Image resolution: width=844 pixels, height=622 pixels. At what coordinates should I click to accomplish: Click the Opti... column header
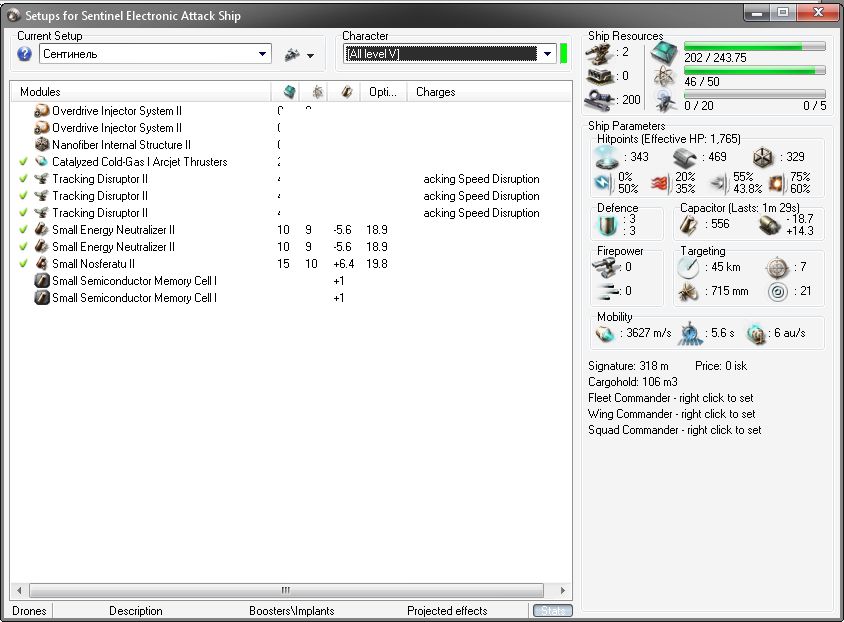coord(383,92)
